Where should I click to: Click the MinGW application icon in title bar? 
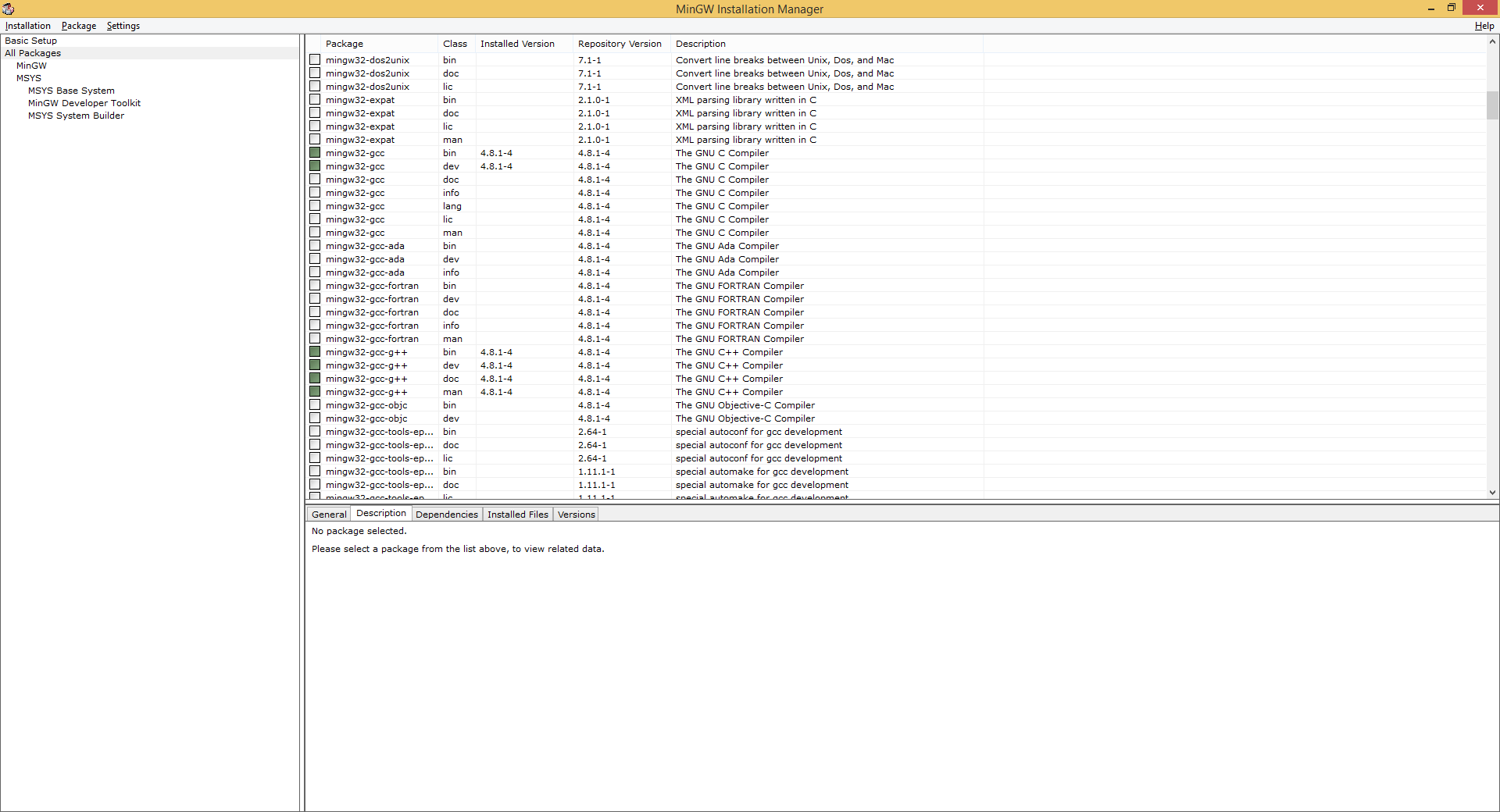pos(9,9)
